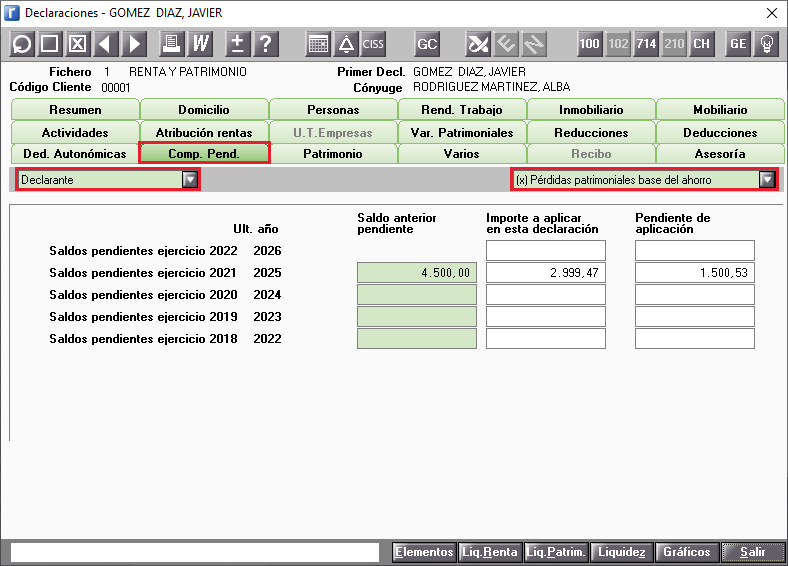
Task: Open help with the question mark icon
Action: 266,44
